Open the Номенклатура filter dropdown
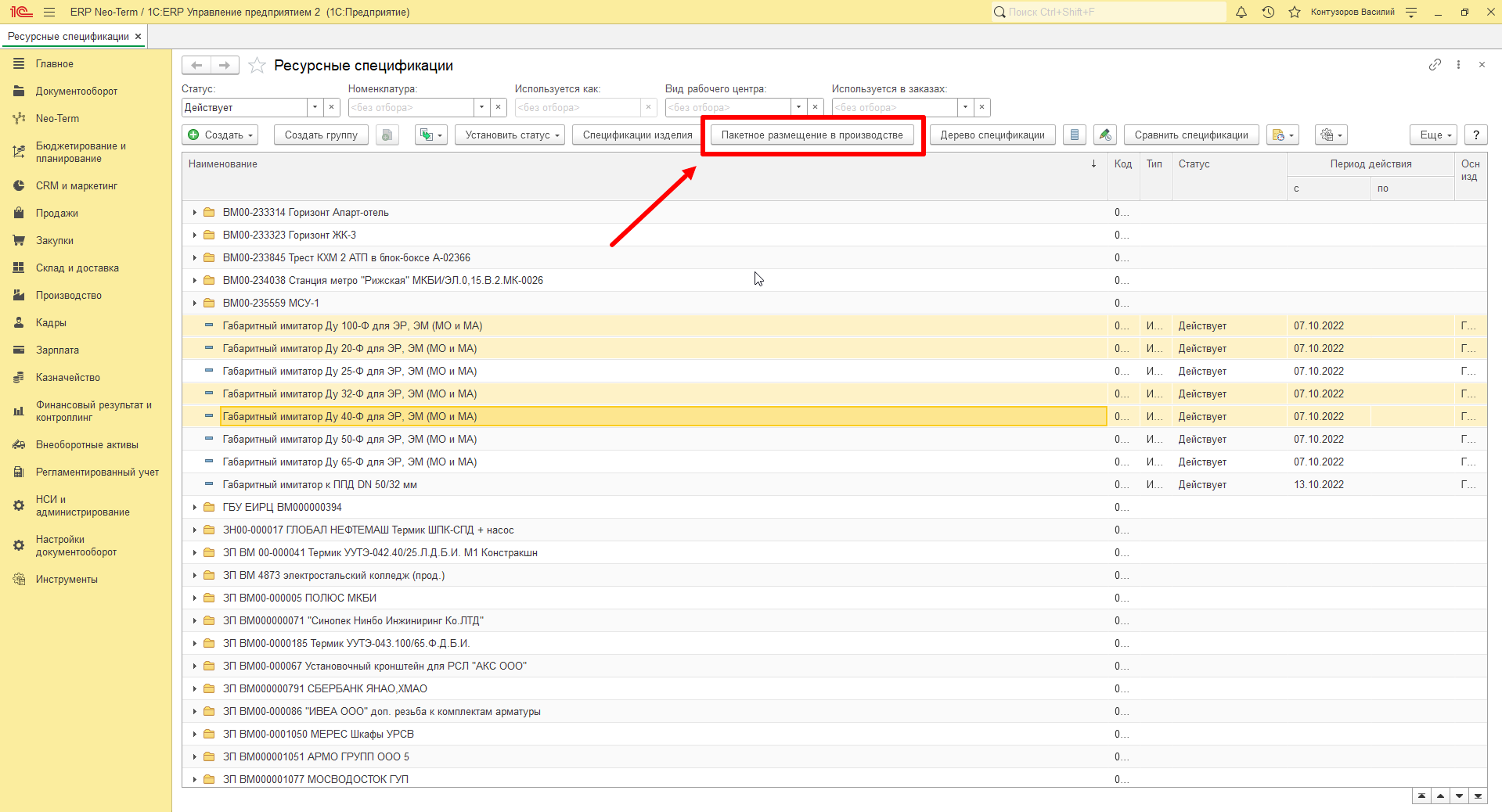 (481, 107)
